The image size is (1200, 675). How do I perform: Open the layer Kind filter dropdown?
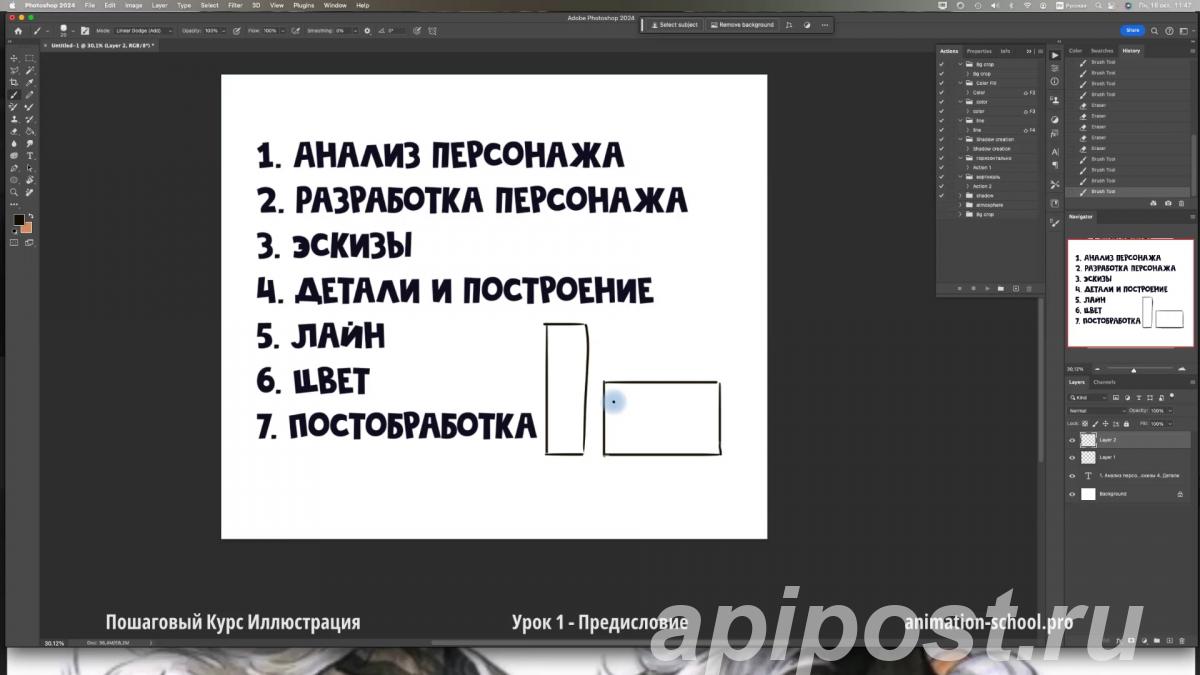tap(1088, 397)
